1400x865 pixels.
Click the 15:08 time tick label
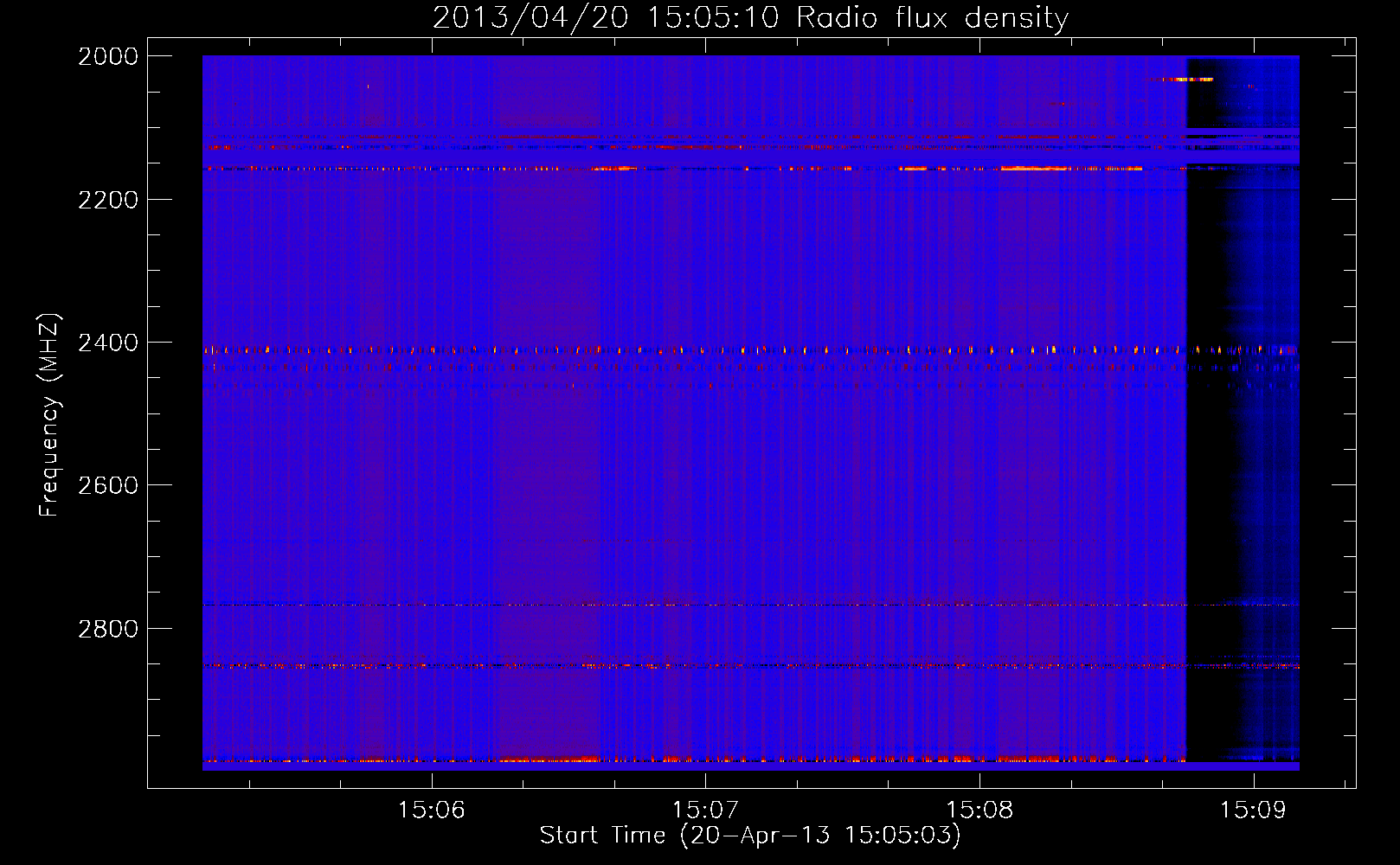coord(979,811)
